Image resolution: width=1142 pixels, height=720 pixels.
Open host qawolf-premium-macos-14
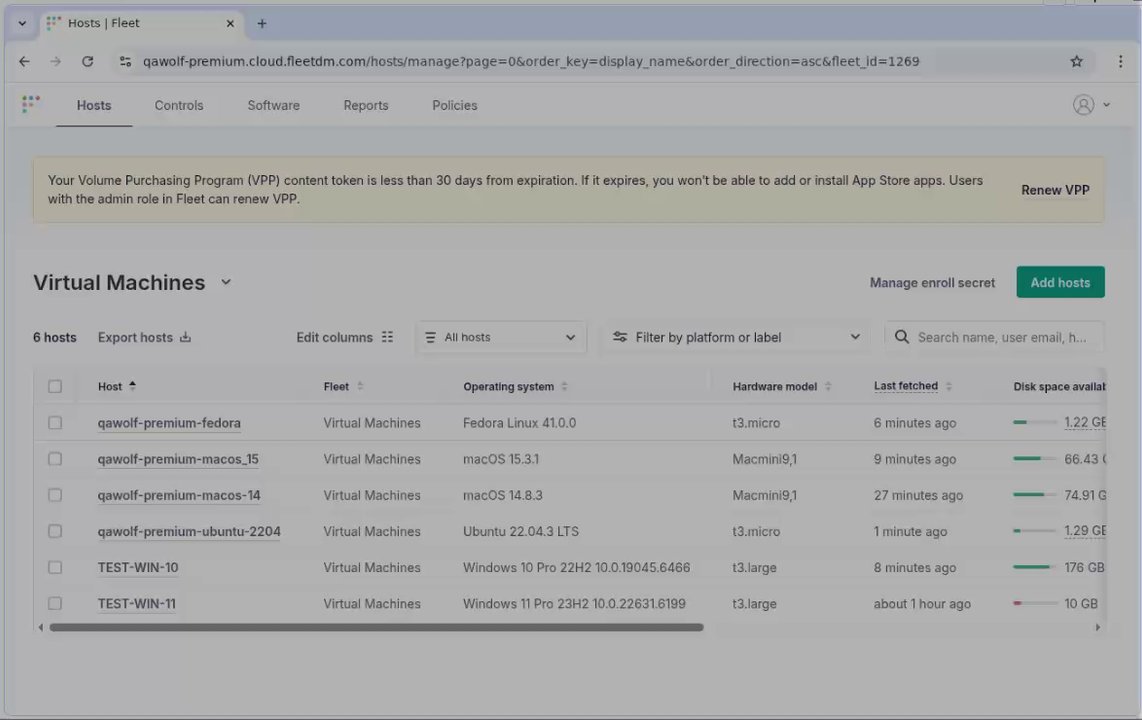178,495
